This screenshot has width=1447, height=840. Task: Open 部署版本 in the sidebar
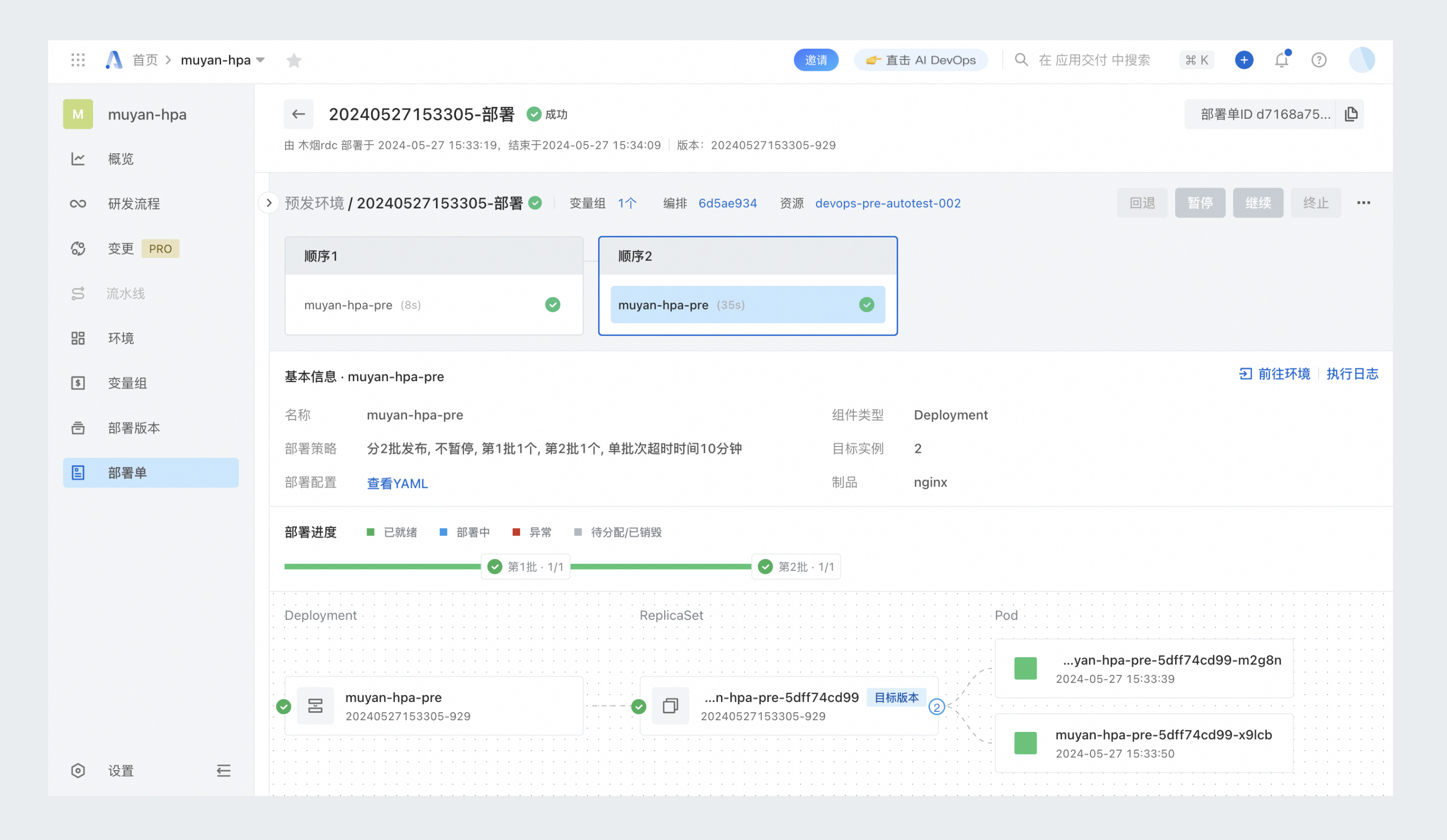click(150, 428)
